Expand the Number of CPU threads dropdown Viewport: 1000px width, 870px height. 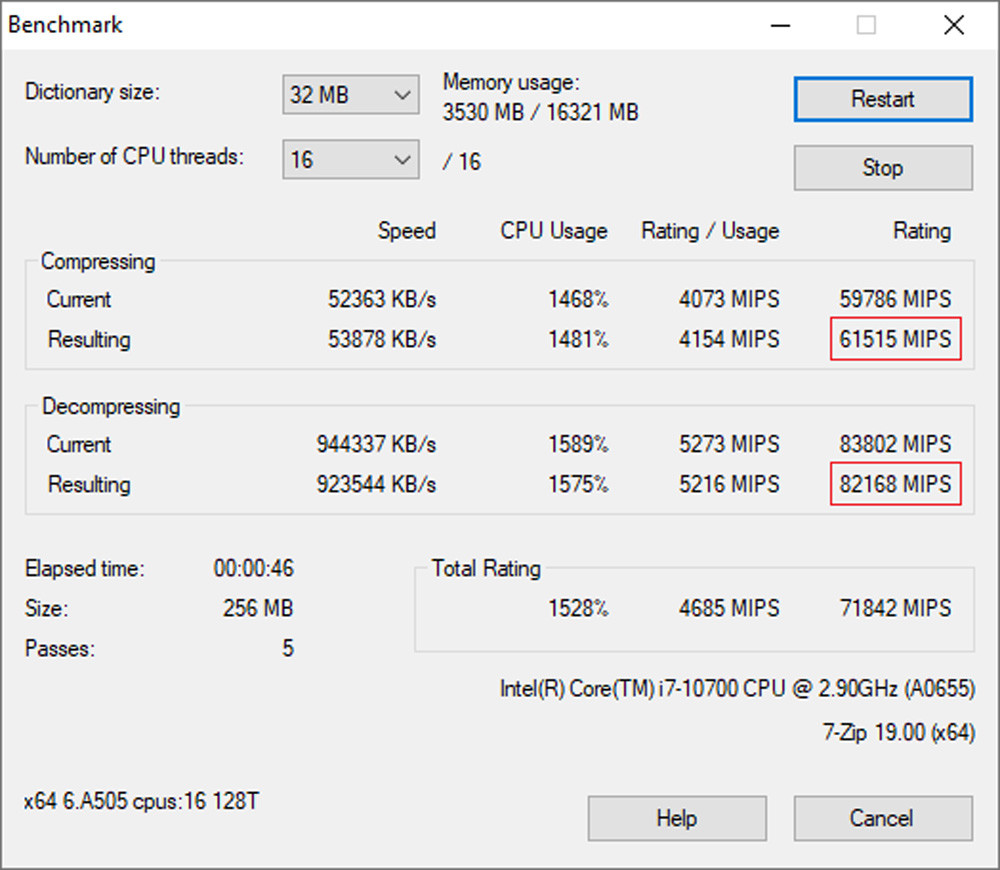(x=349, y=160)
